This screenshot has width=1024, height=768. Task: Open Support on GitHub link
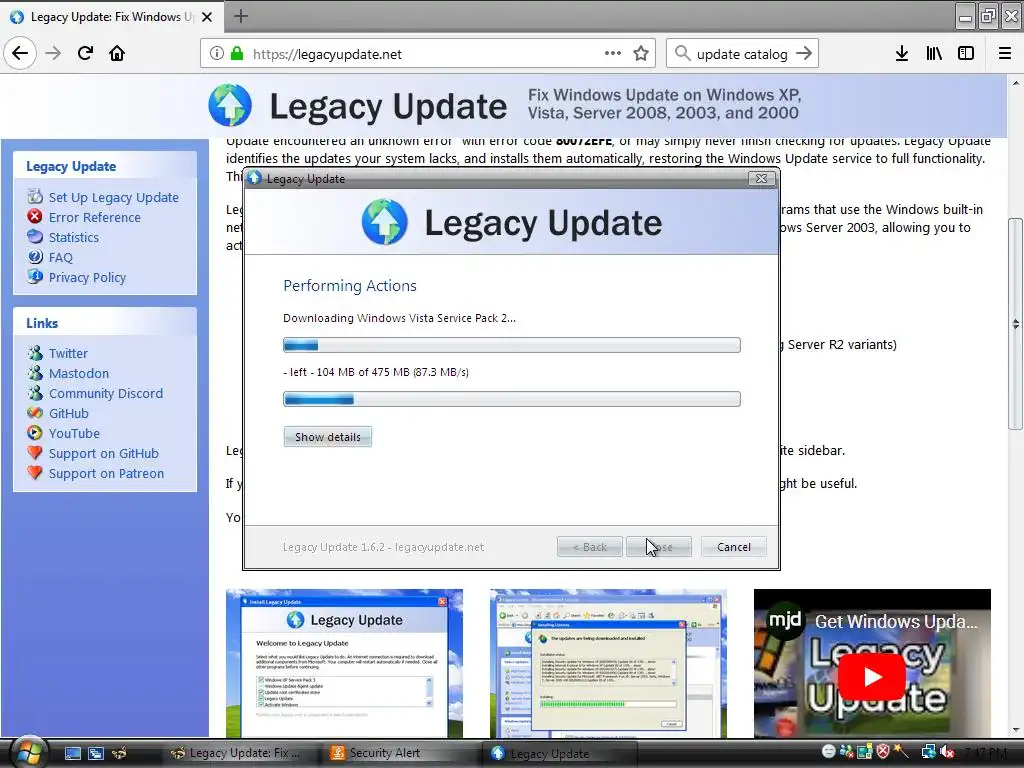[x=104, y=454]
